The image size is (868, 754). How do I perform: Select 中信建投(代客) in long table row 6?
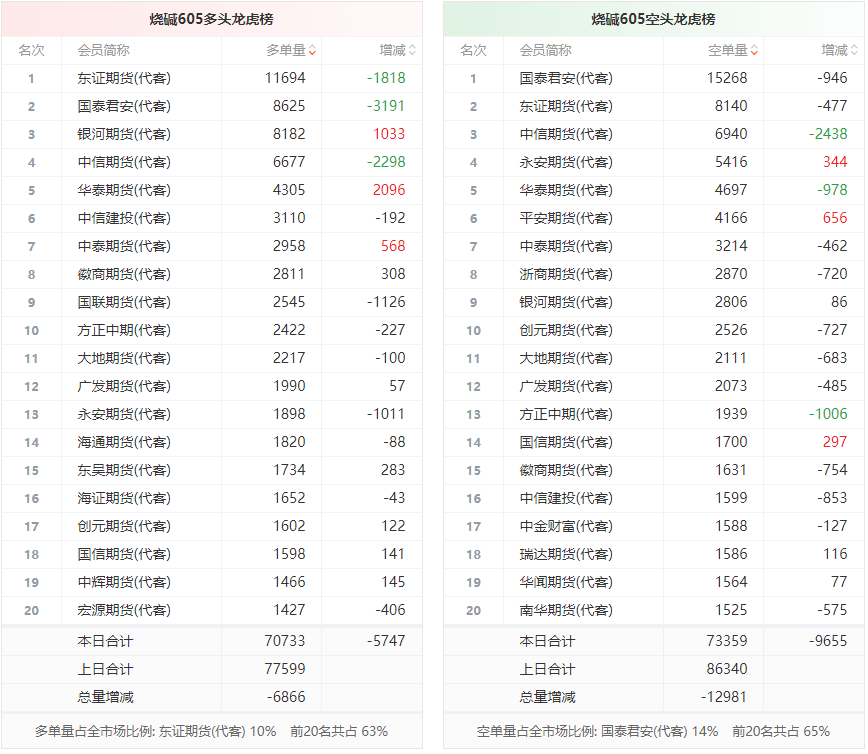click(124, 218)
